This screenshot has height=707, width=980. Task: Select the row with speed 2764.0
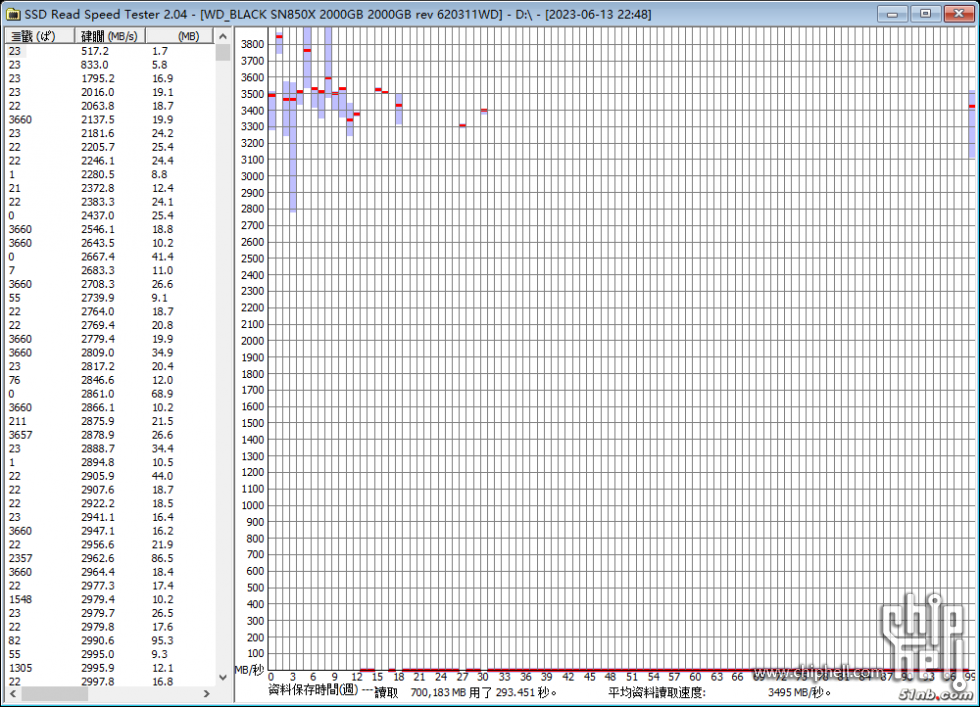(x=110, y=312)
